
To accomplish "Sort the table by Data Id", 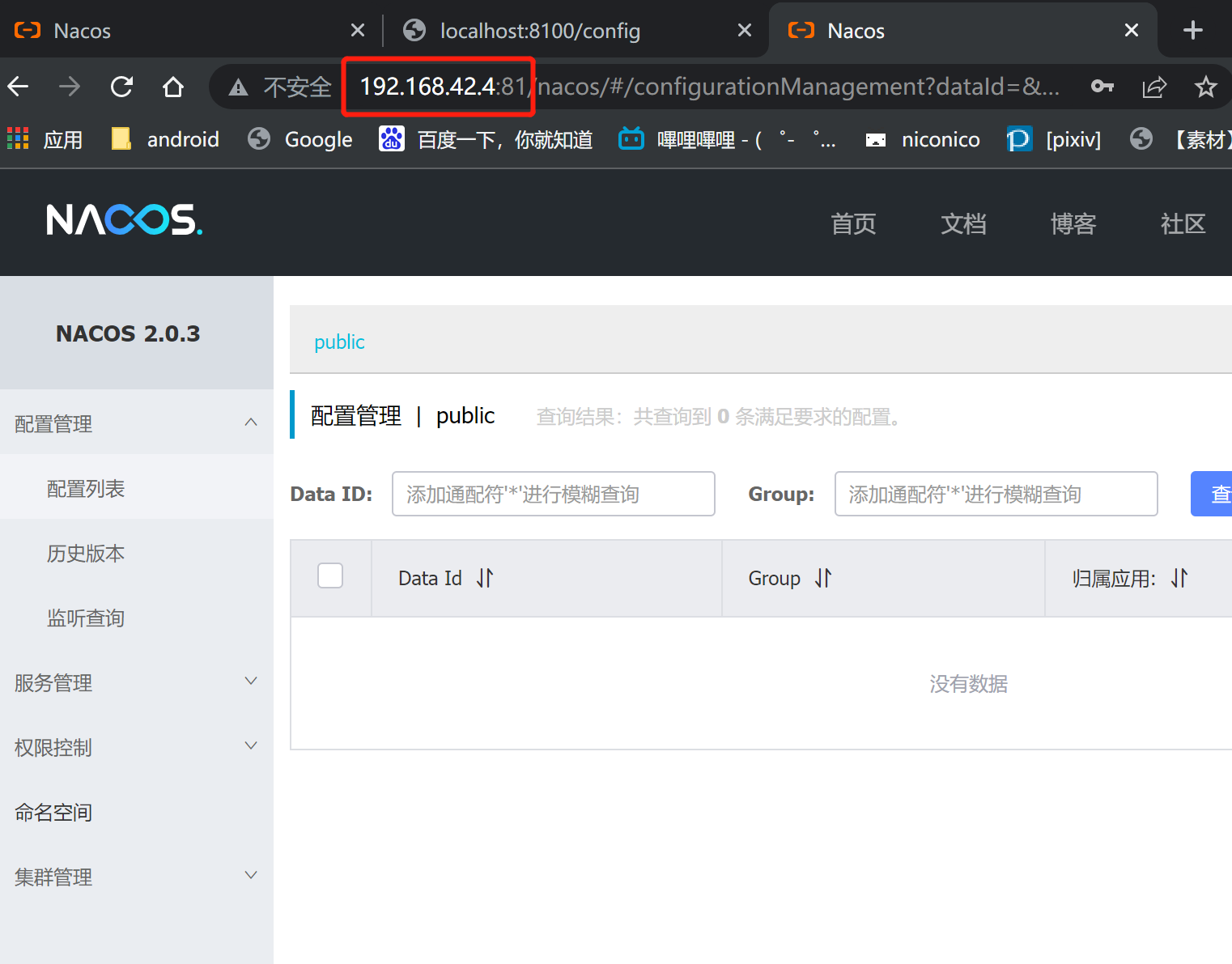I will tap(485, 578).
